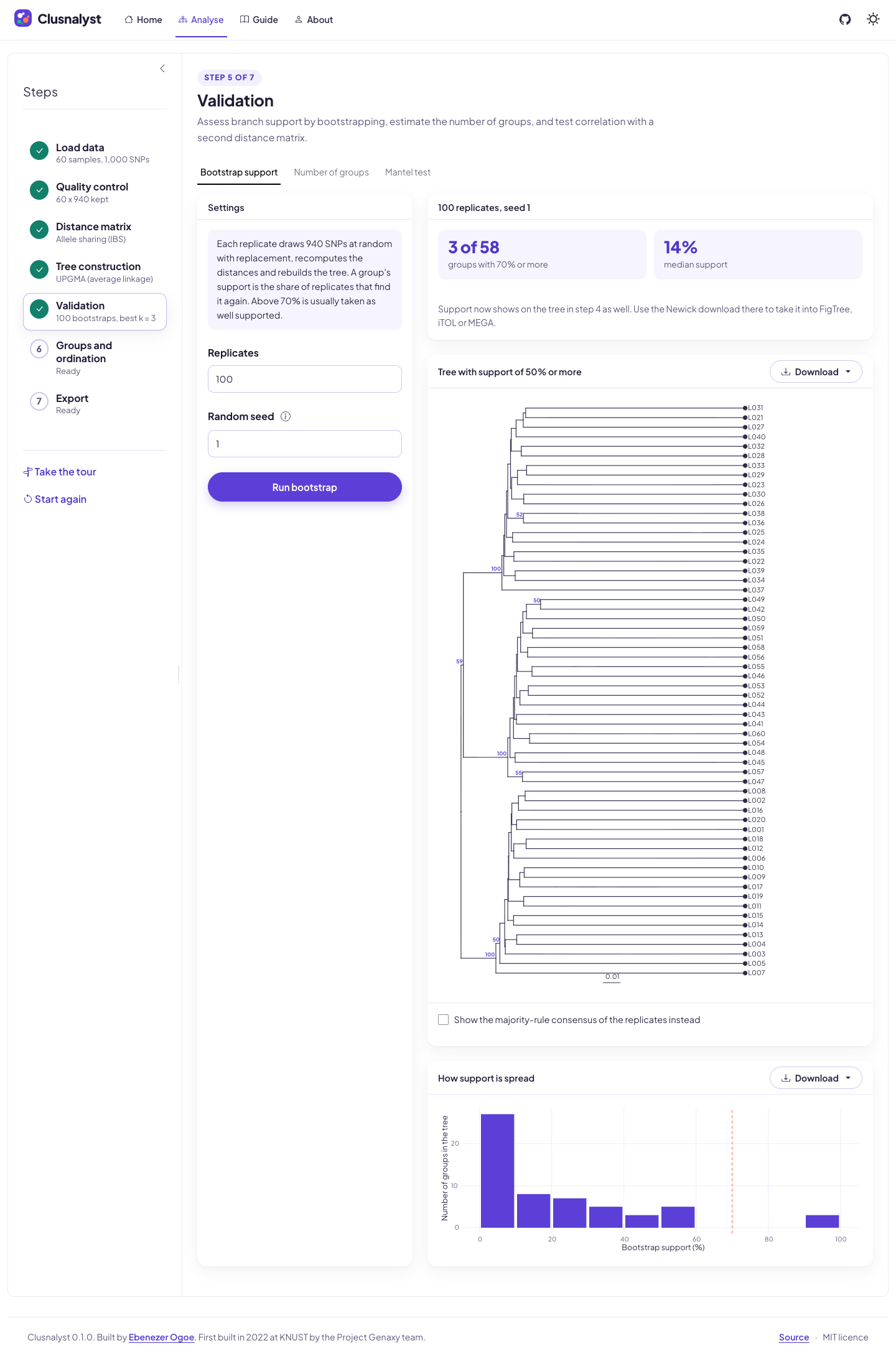896x1356 pixels.
Task: Click the Quality control checkmark icon
Action: point(39,190)
